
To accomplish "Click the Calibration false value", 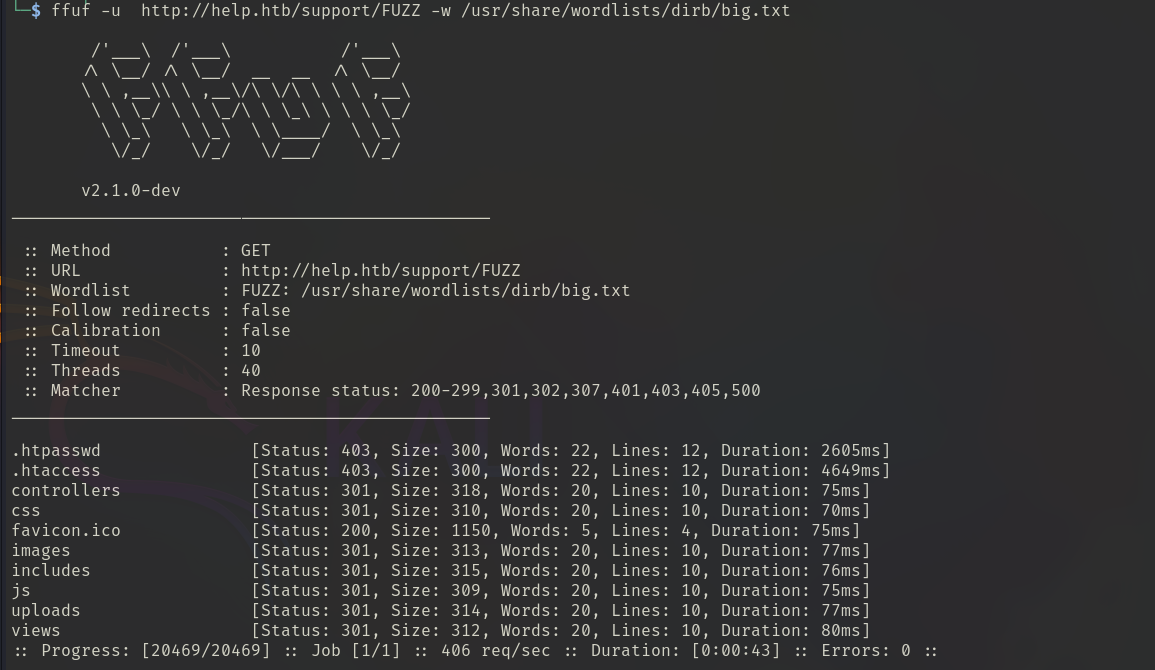I will tap(265, 330).
